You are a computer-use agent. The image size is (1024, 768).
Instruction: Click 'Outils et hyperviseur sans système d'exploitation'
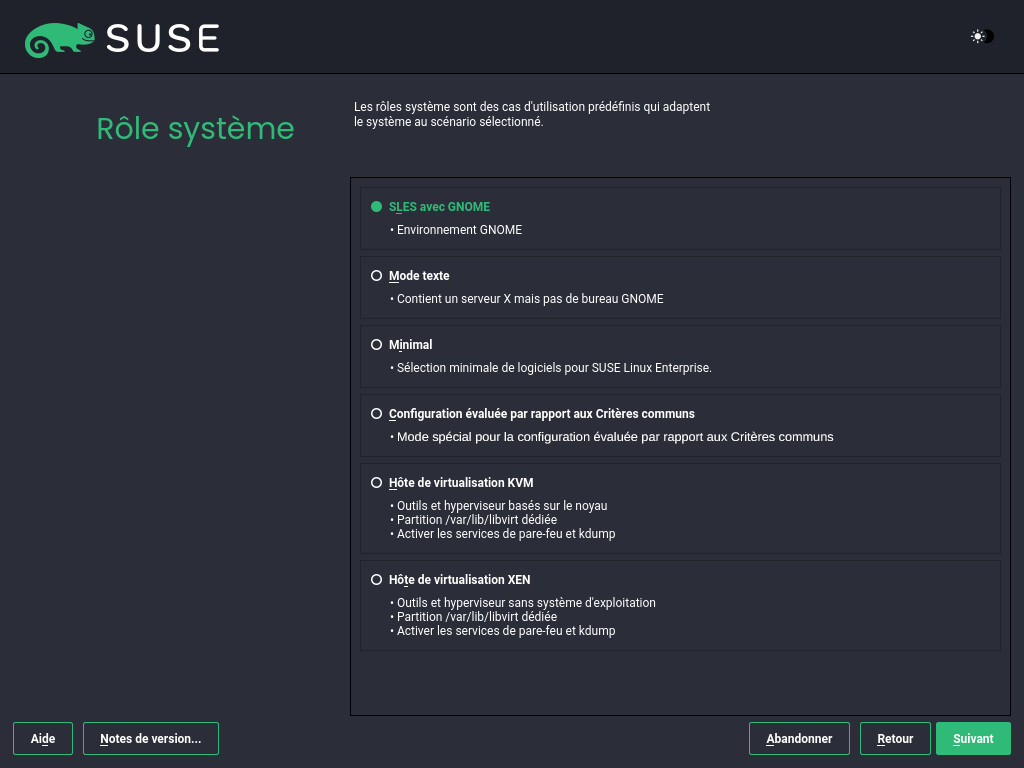[526, 603]
